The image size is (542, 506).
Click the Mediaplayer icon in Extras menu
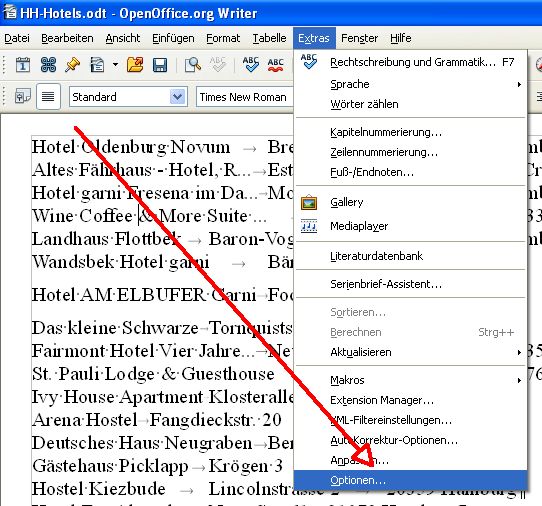[x=309, y=226]
